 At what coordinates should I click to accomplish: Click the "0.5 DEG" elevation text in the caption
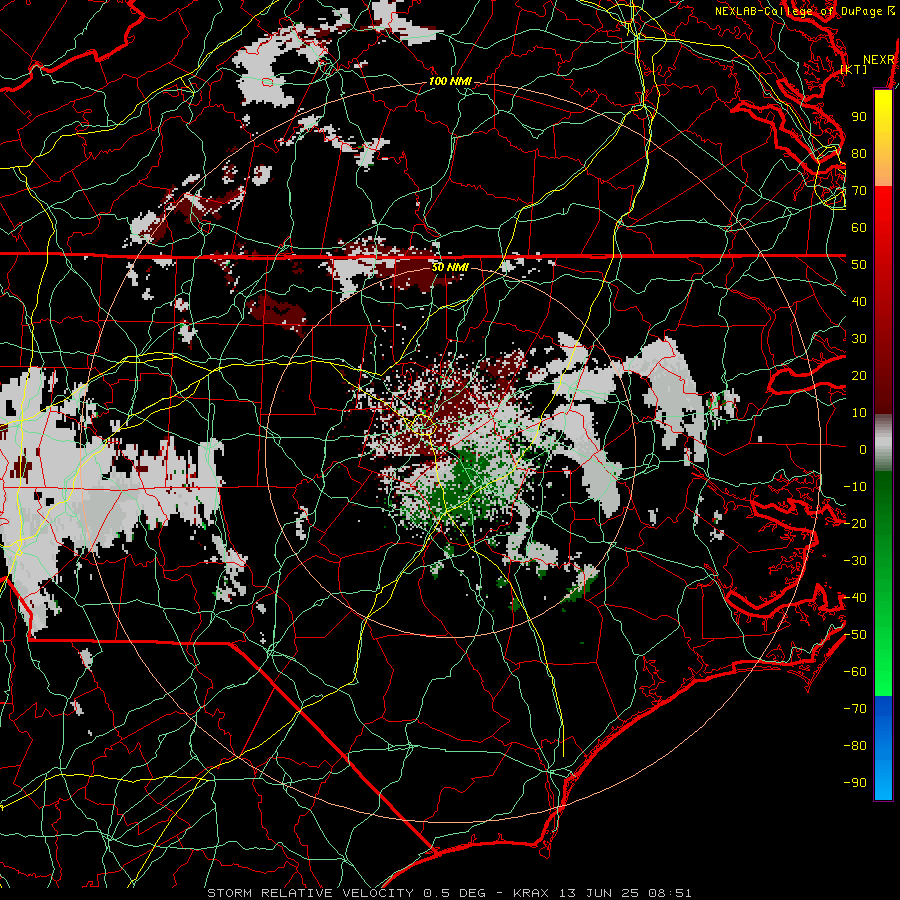454,893
